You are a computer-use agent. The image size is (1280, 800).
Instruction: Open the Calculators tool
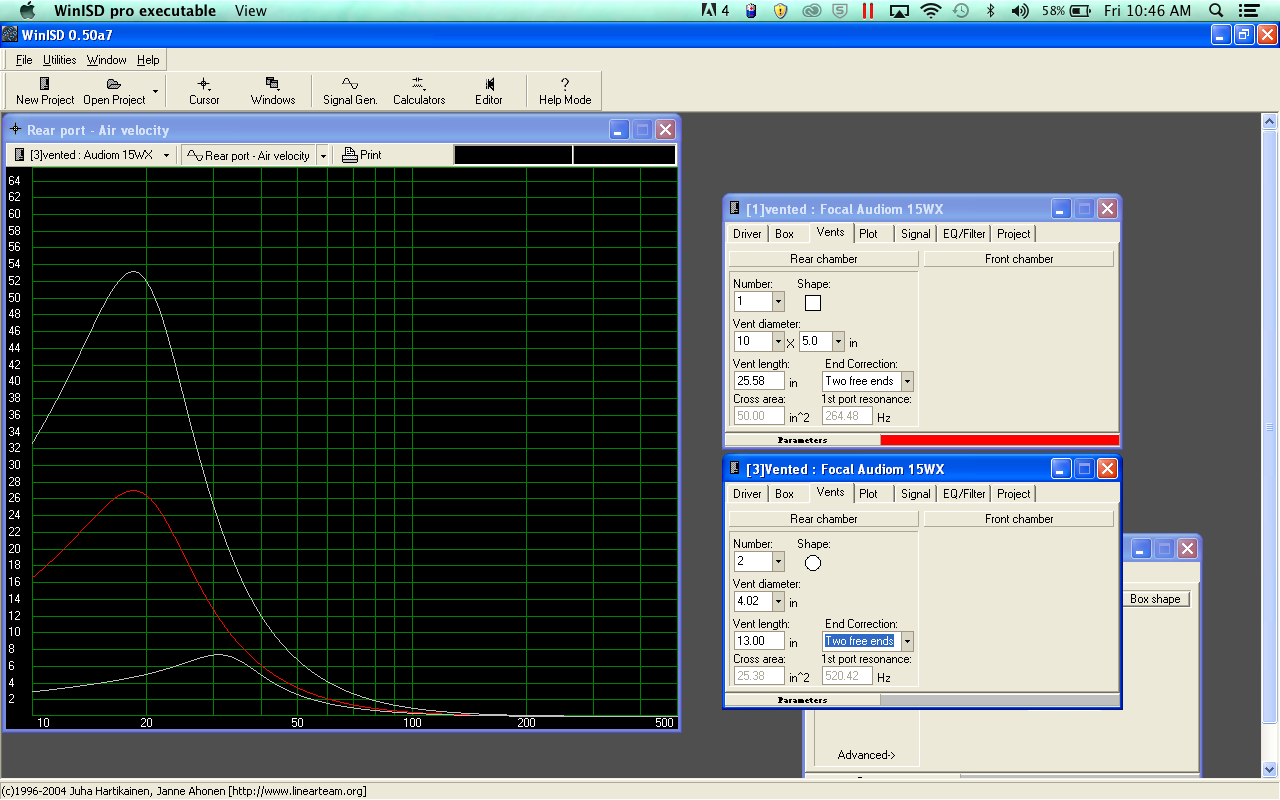pos(419,90)
